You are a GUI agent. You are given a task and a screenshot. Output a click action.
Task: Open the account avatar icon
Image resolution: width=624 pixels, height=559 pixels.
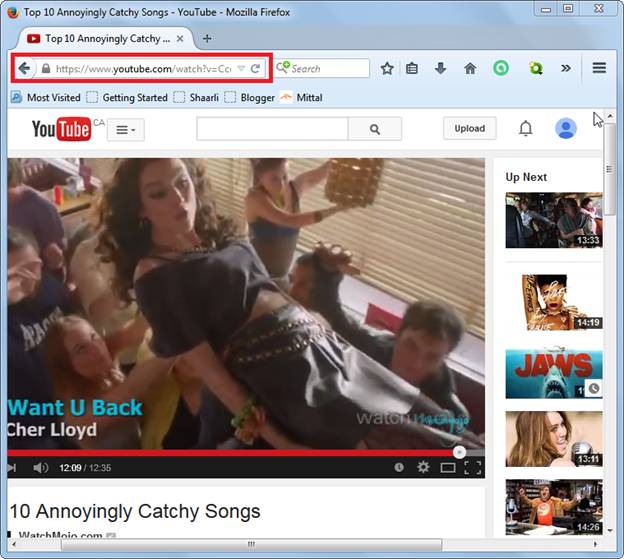(566, 129)
